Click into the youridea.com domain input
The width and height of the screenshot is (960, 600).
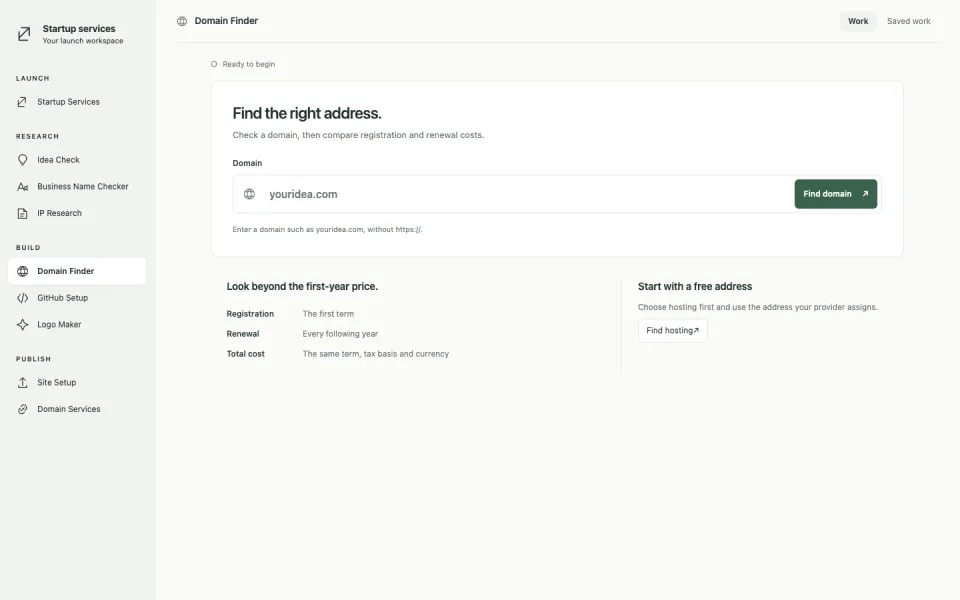[527, 194]
